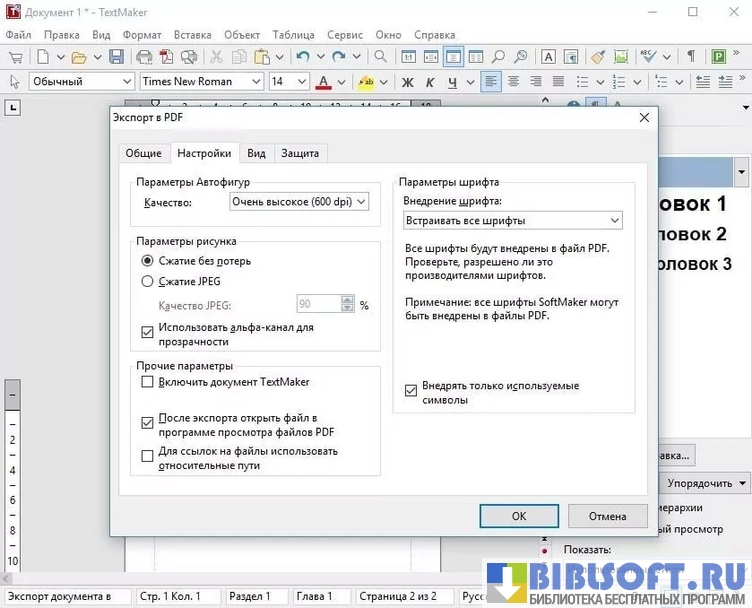Image resolution: width=752 pixels, height=608 pixels.
Task: Click the align center icon
Action: click(x=514, y=82)
